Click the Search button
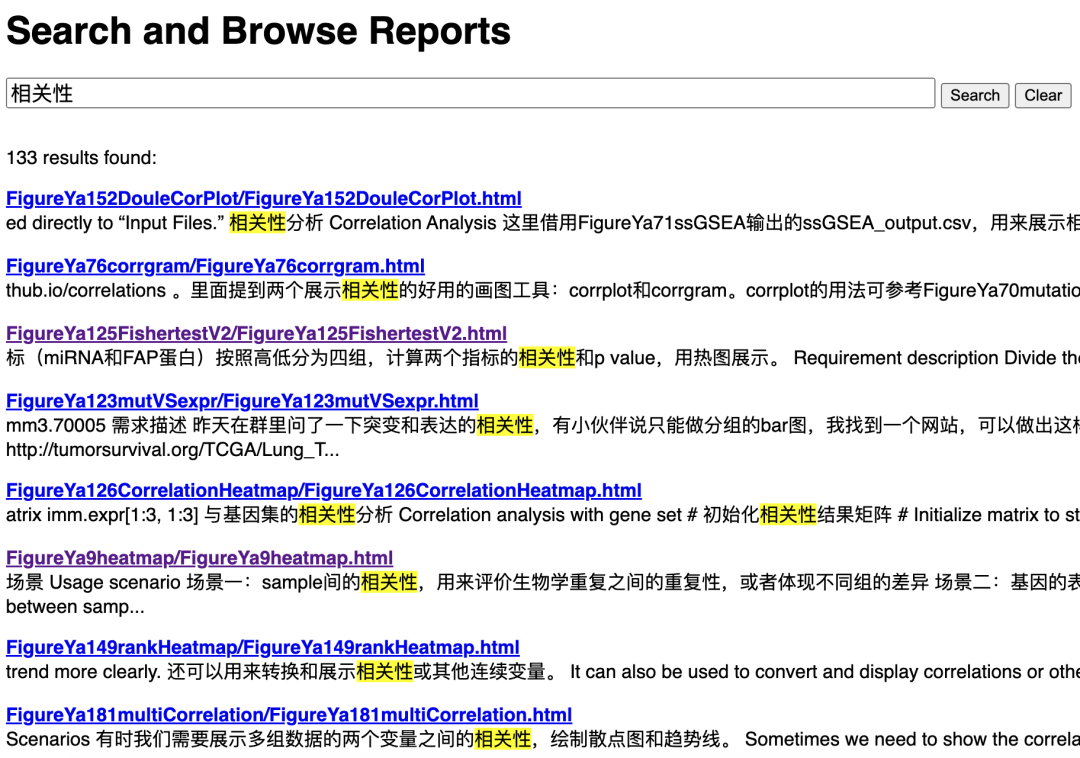1080x758 pixels. 975,95
